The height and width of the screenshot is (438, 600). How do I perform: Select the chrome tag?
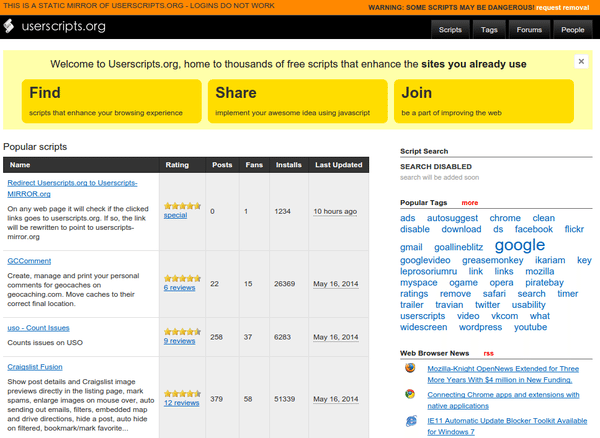pos(505,218)
